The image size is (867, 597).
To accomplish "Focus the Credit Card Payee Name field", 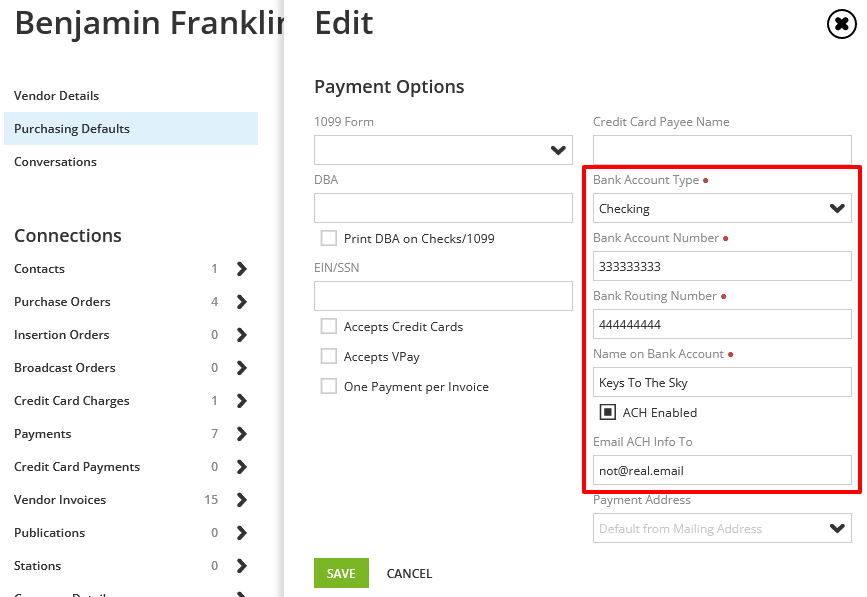I will (722, 149).
